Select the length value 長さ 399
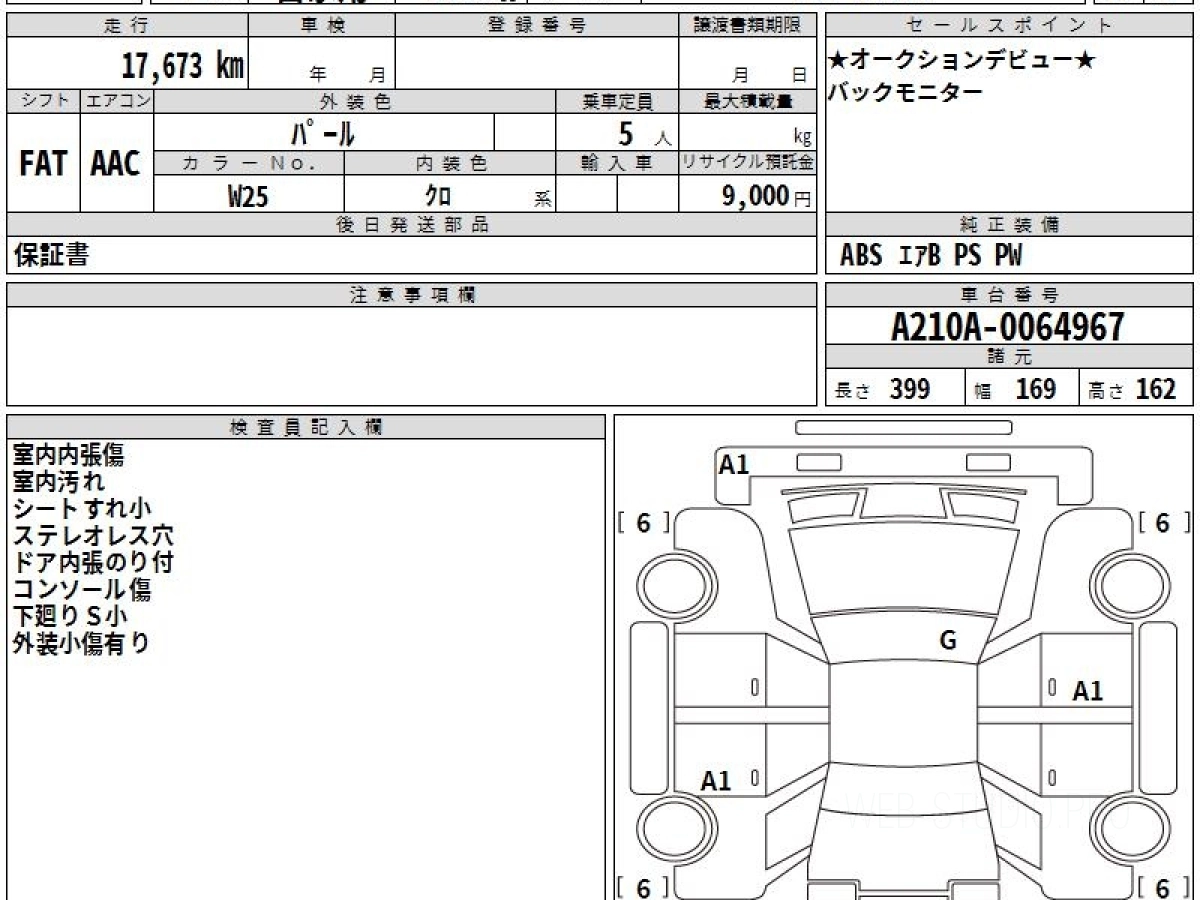This screenshot has height=900, width=1200. pyautogui.click(x=883, y=389)
